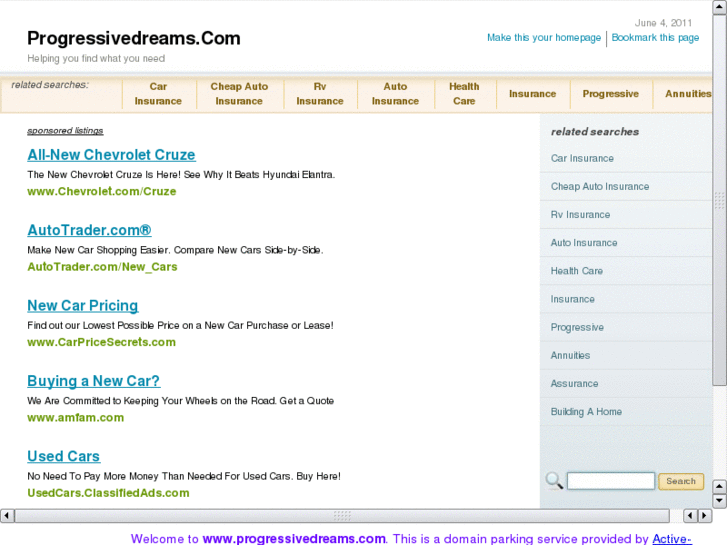This screenshot has height=545, width=727.
Task: Visit www.amfam.com green URL
Action: 75,417
